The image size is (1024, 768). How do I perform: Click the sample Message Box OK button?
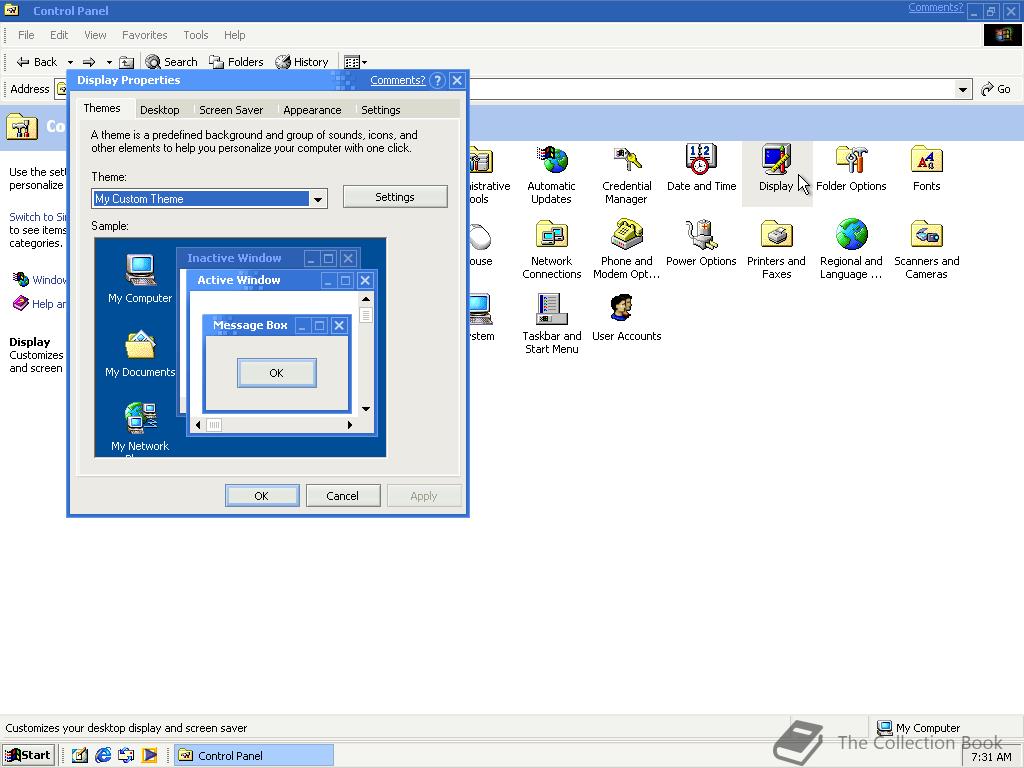point(277,373)
